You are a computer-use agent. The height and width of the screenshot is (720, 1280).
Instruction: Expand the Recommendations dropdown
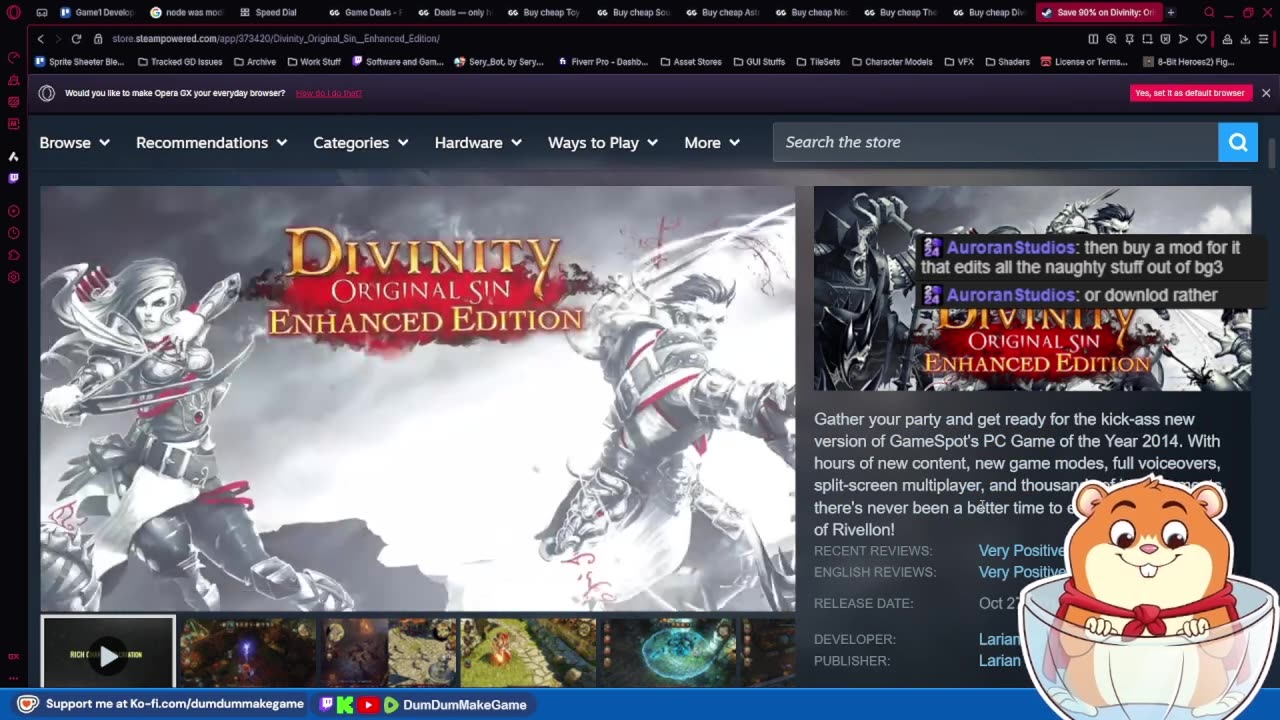click(x=211, y=143)
